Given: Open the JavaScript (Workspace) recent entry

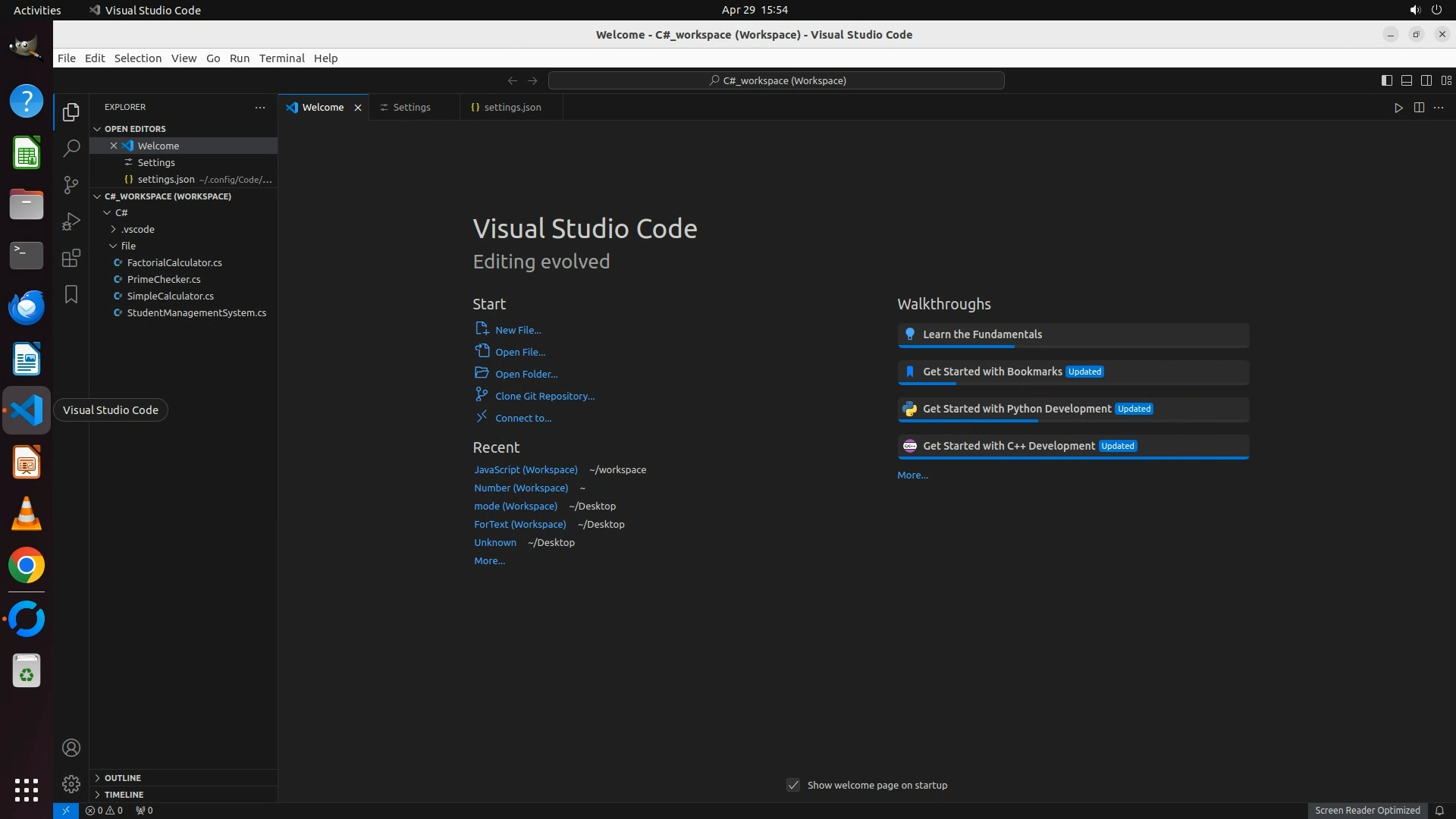Looking at the screenshot, I should tap(526, 470).
